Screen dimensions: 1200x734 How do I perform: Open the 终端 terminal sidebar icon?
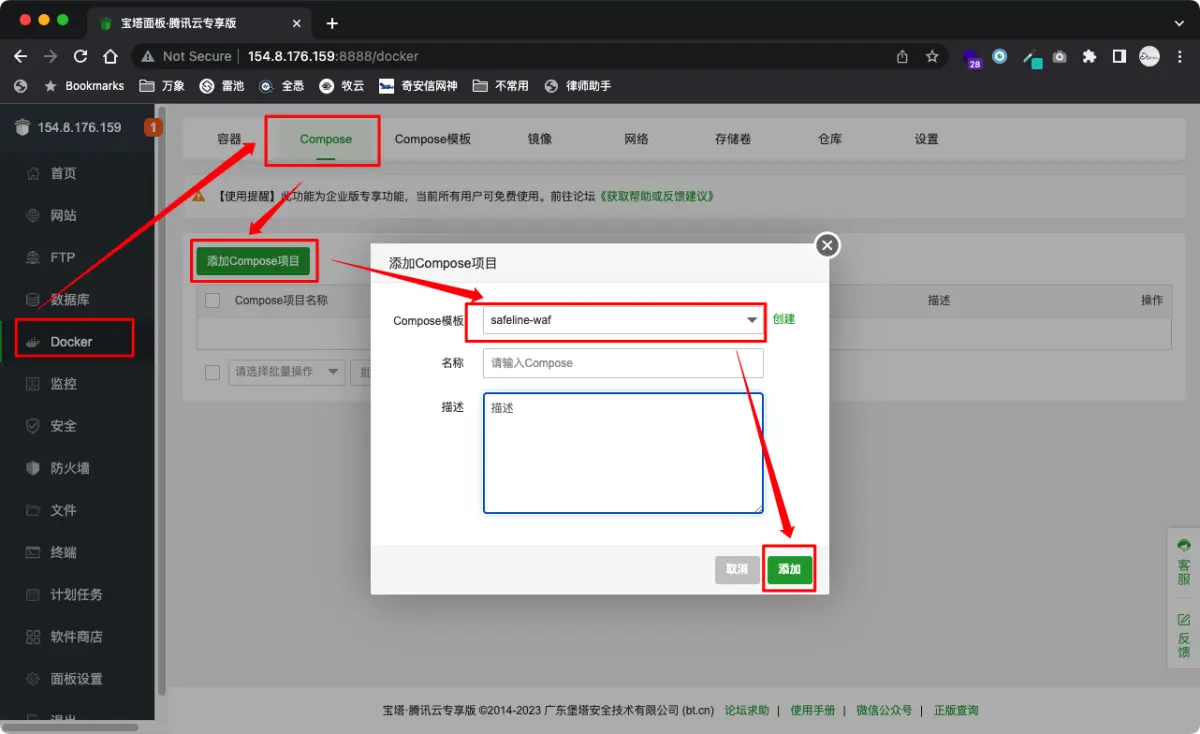pos(33,552)
